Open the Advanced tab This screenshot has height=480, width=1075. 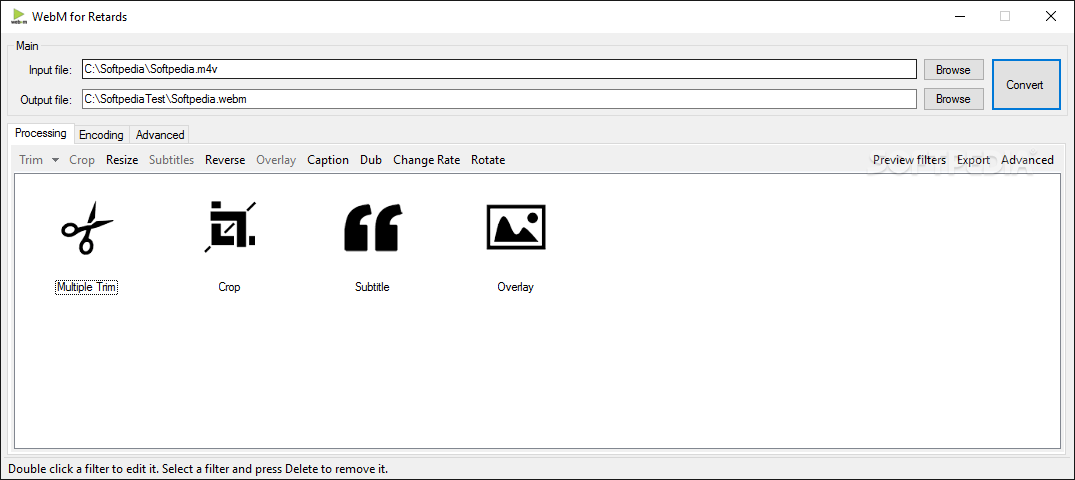click(160, 135)
